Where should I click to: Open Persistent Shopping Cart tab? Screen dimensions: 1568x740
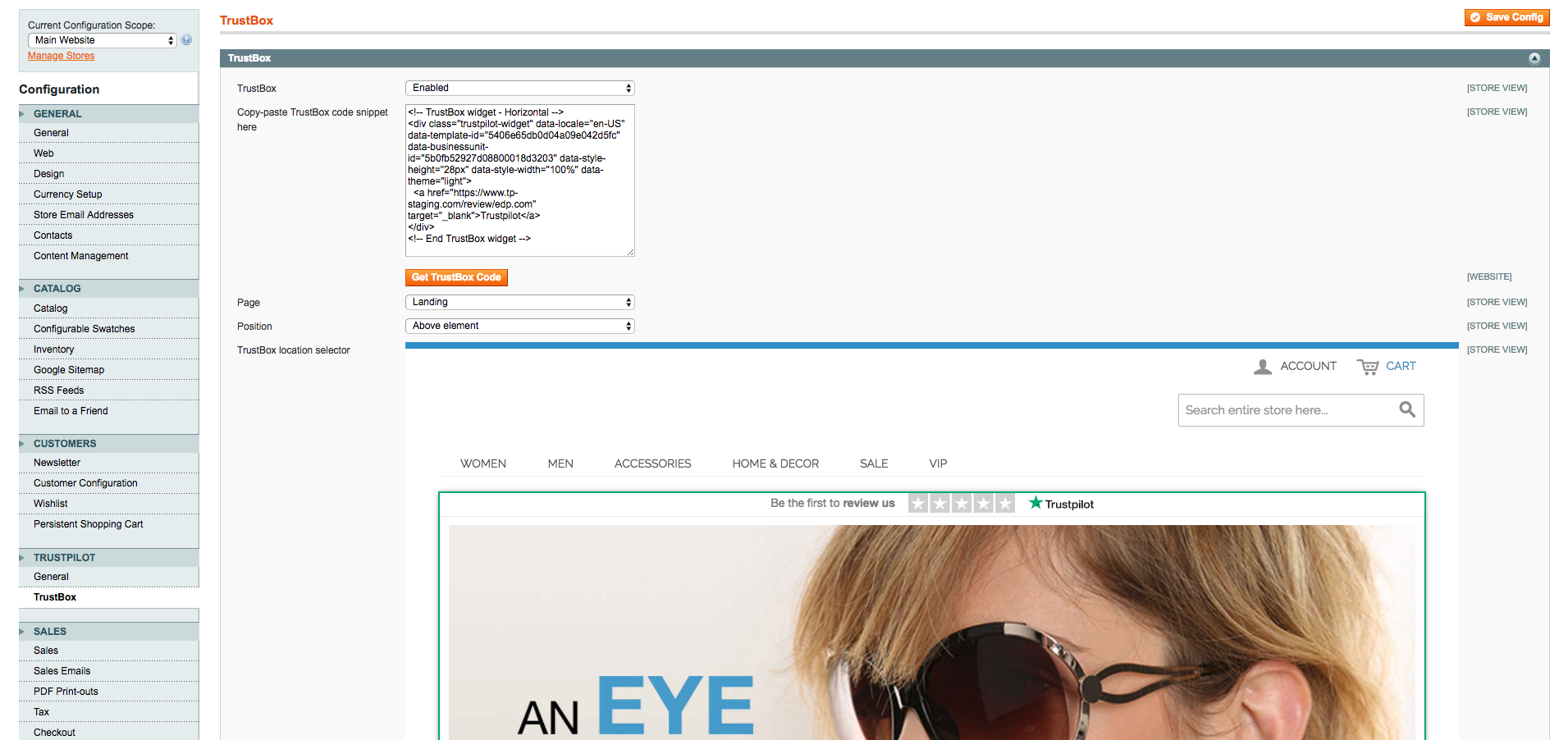click(108, 524)
